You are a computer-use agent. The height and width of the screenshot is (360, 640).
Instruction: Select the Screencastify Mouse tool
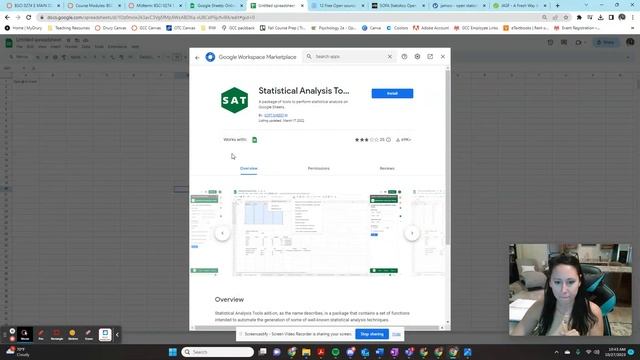25,334
